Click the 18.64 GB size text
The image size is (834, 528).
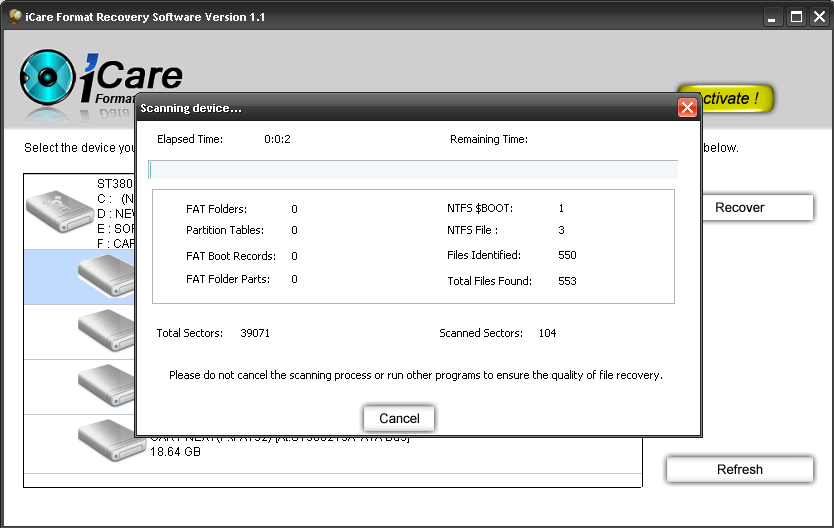coord(175,452)
